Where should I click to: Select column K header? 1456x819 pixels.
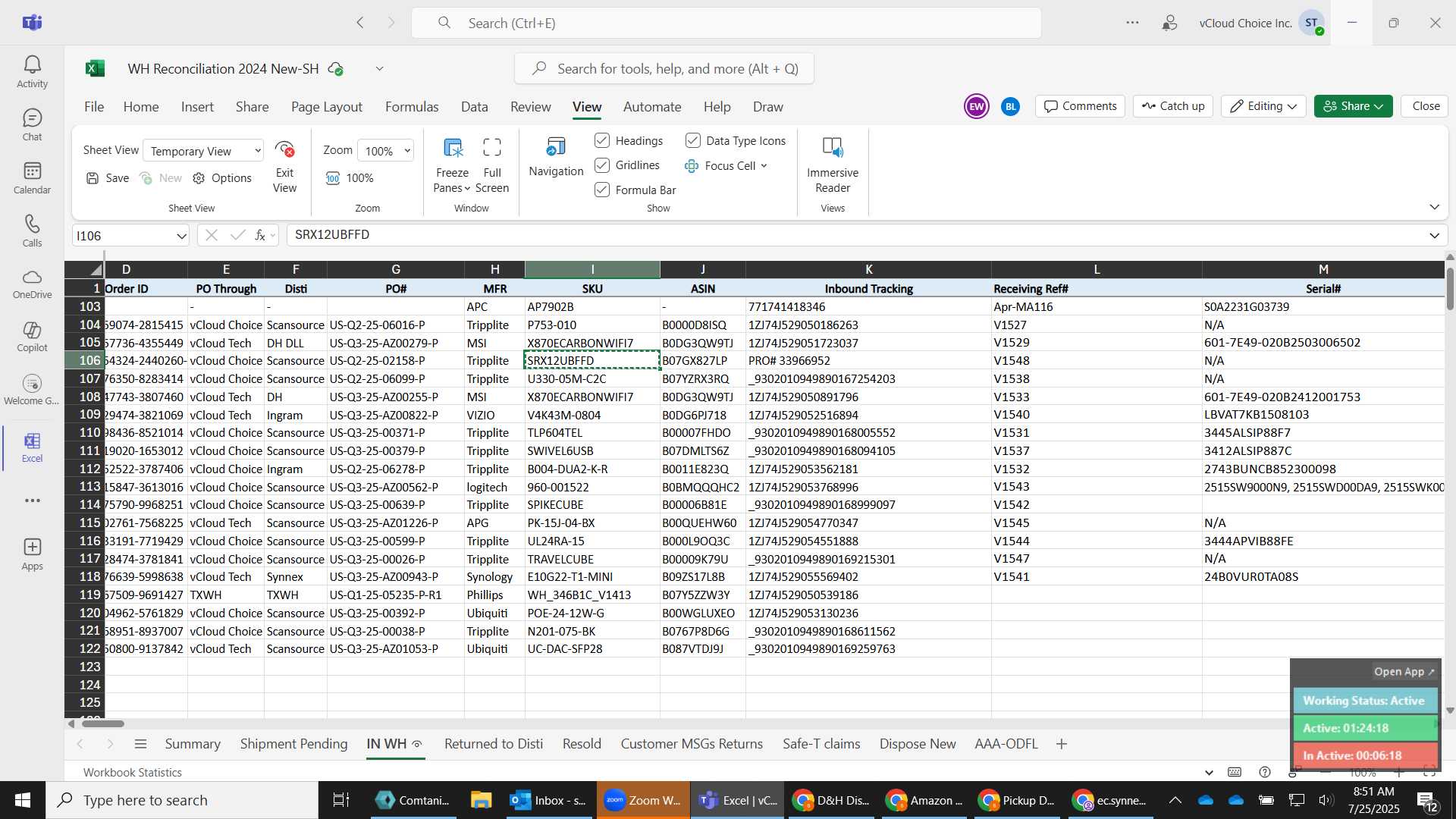tap(868, 269)
